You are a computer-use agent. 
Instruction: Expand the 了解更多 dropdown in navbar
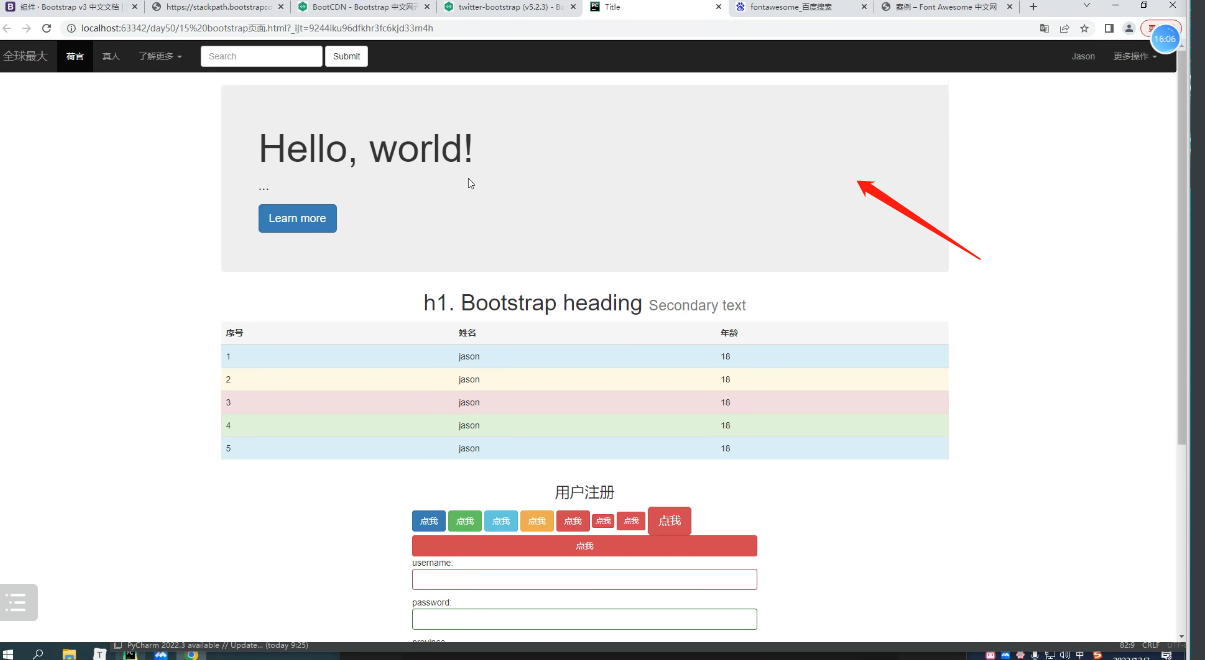[x=160, y=56]
